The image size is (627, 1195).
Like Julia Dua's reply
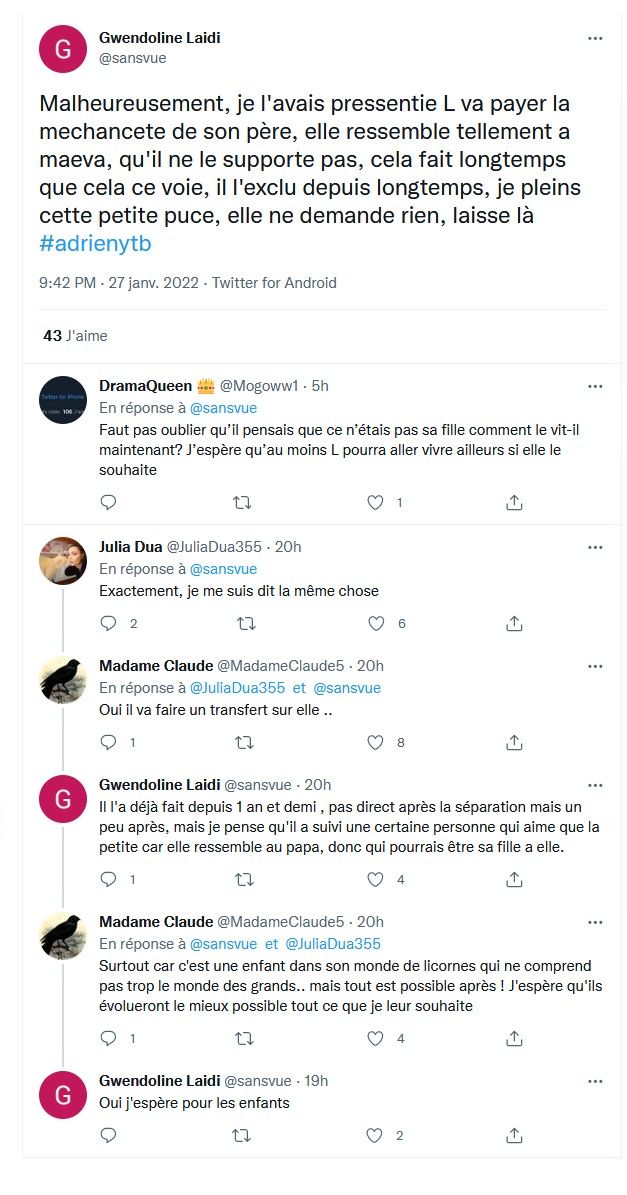(376, 623)
